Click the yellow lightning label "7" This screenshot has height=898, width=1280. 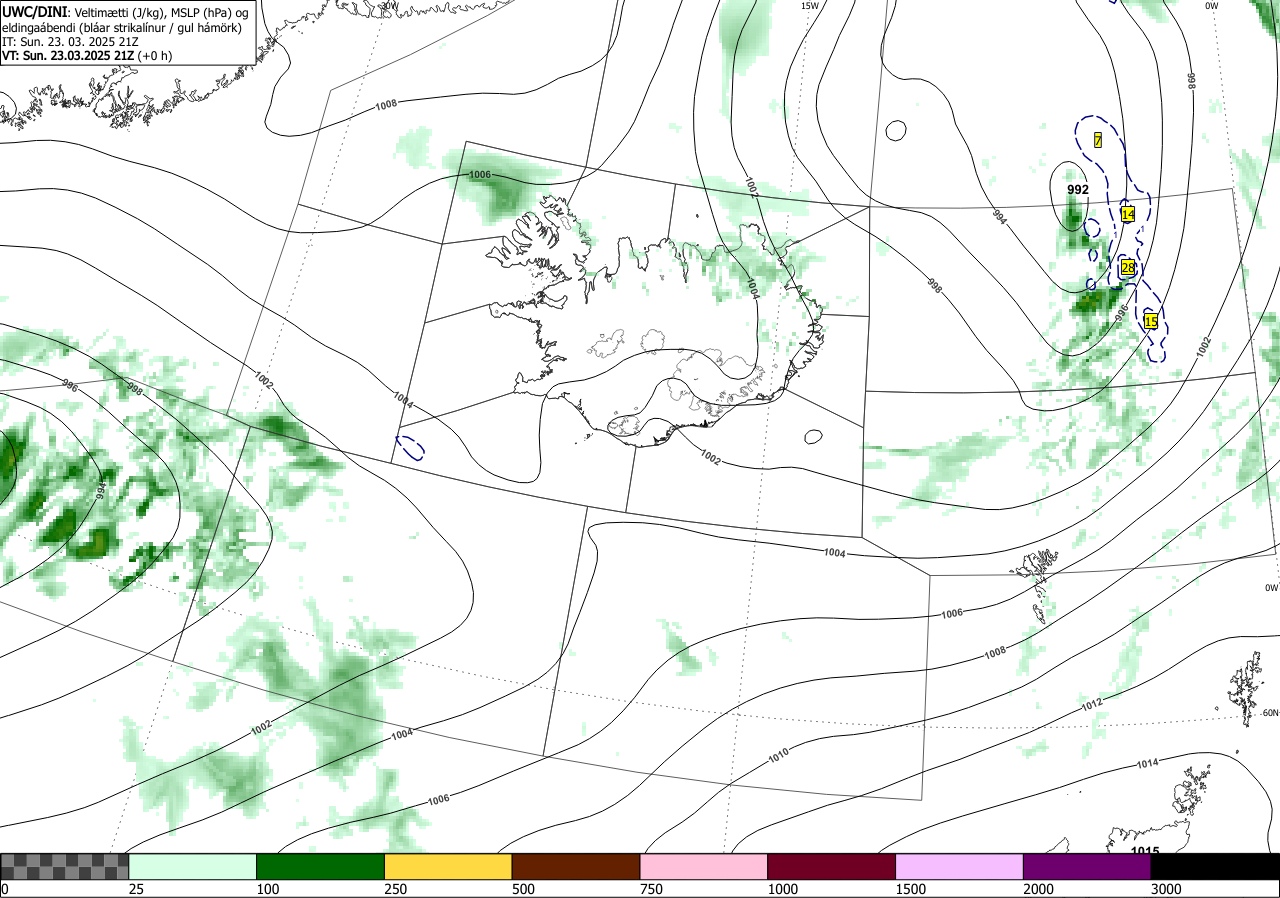[x=1097, y=140]
